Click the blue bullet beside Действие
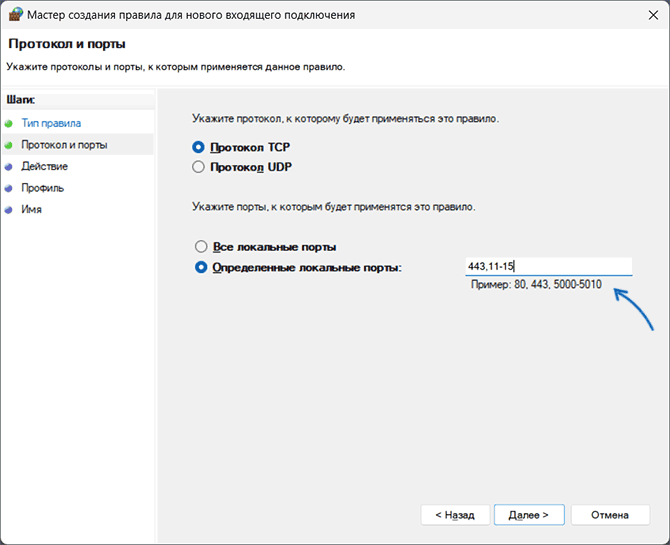This screenshot has height=545, width=670. point(9,167)
